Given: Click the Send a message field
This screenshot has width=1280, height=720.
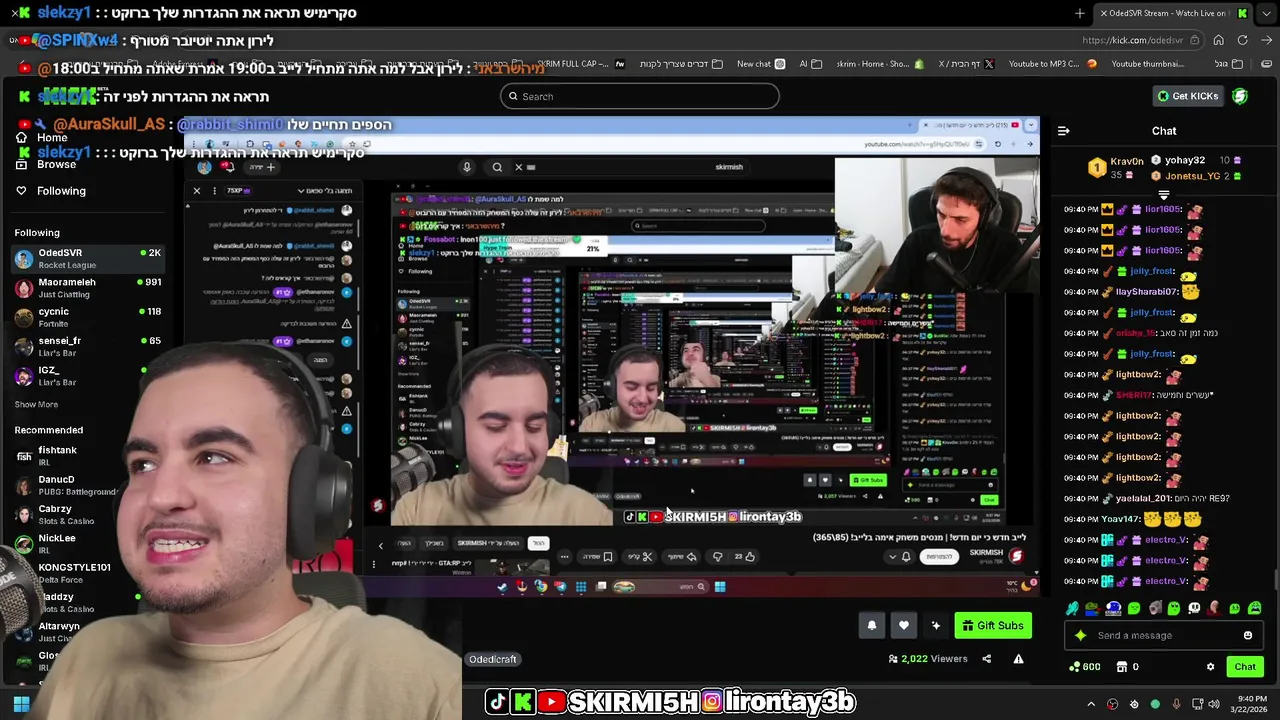Looking at the screenshot, I should [x=1163, y=635].
